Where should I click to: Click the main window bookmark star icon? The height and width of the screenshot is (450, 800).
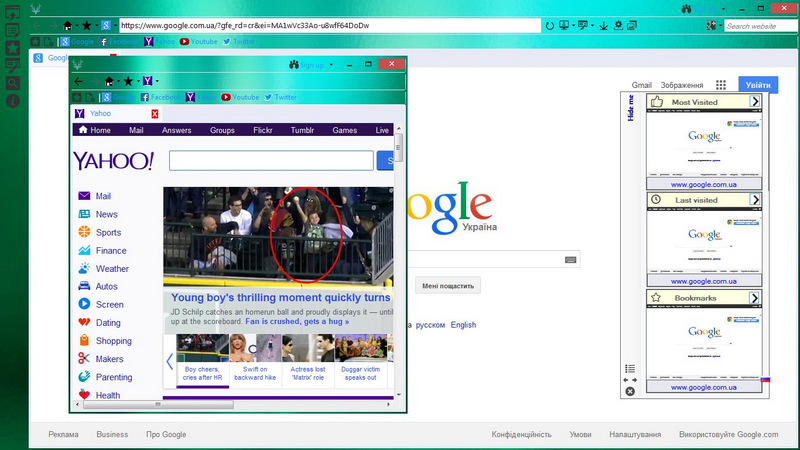coord(87,26)
